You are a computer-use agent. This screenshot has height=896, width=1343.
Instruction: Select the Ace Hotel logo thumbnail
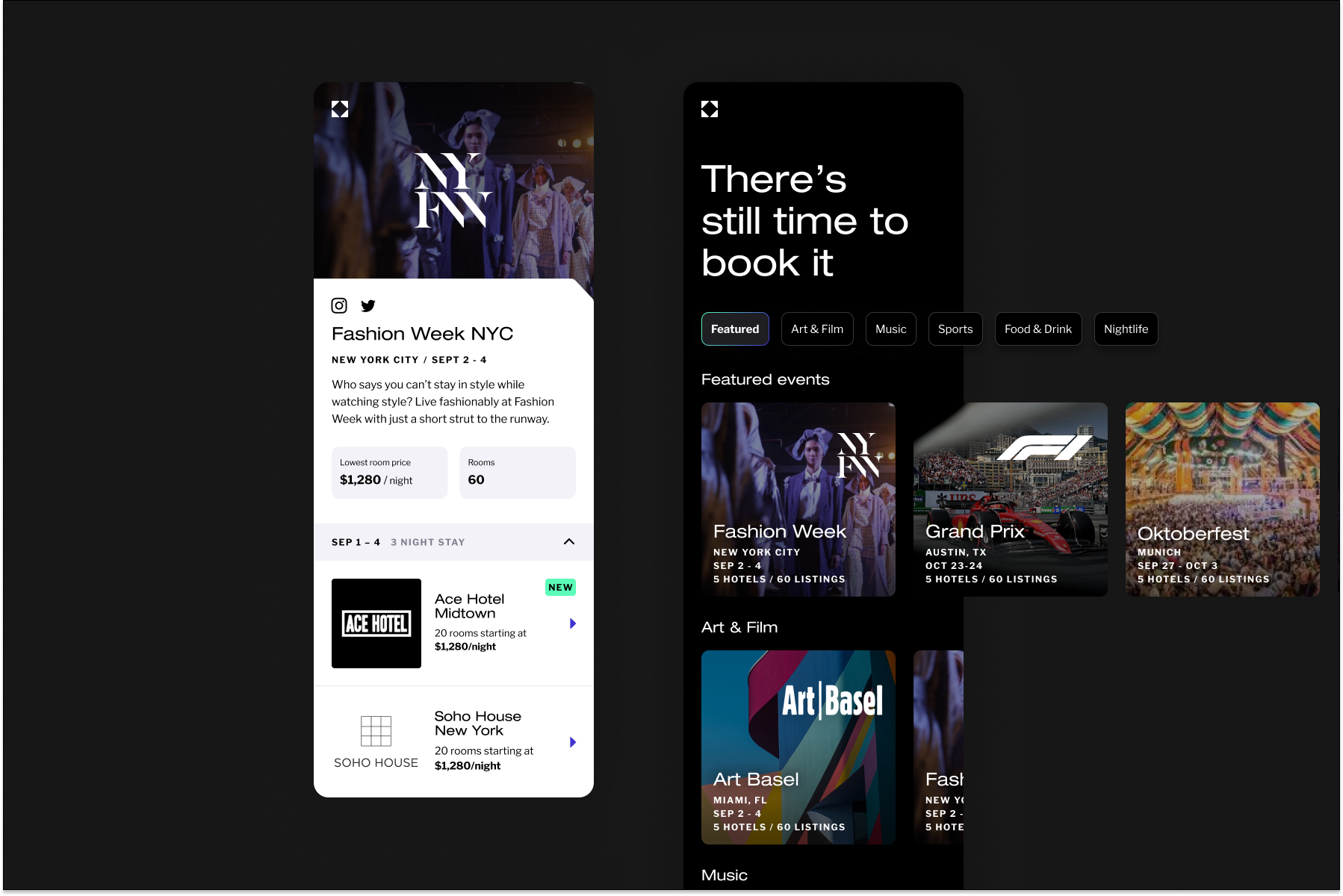[x=376, y=623]
